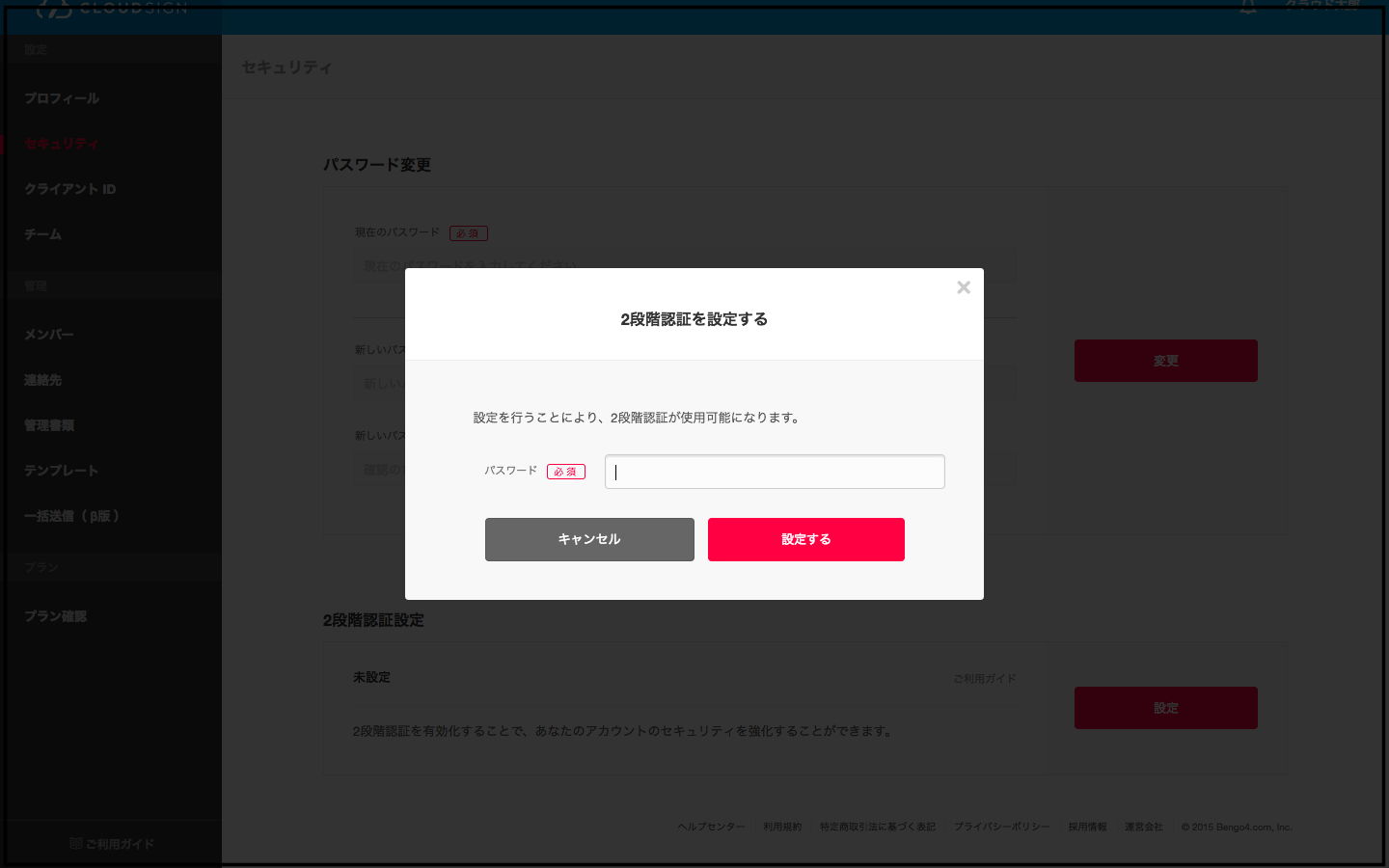The height and width of the screenshot is (868, 1389).
Task: Click the notification bell icon in header
Action: (x=1248, y=7)
